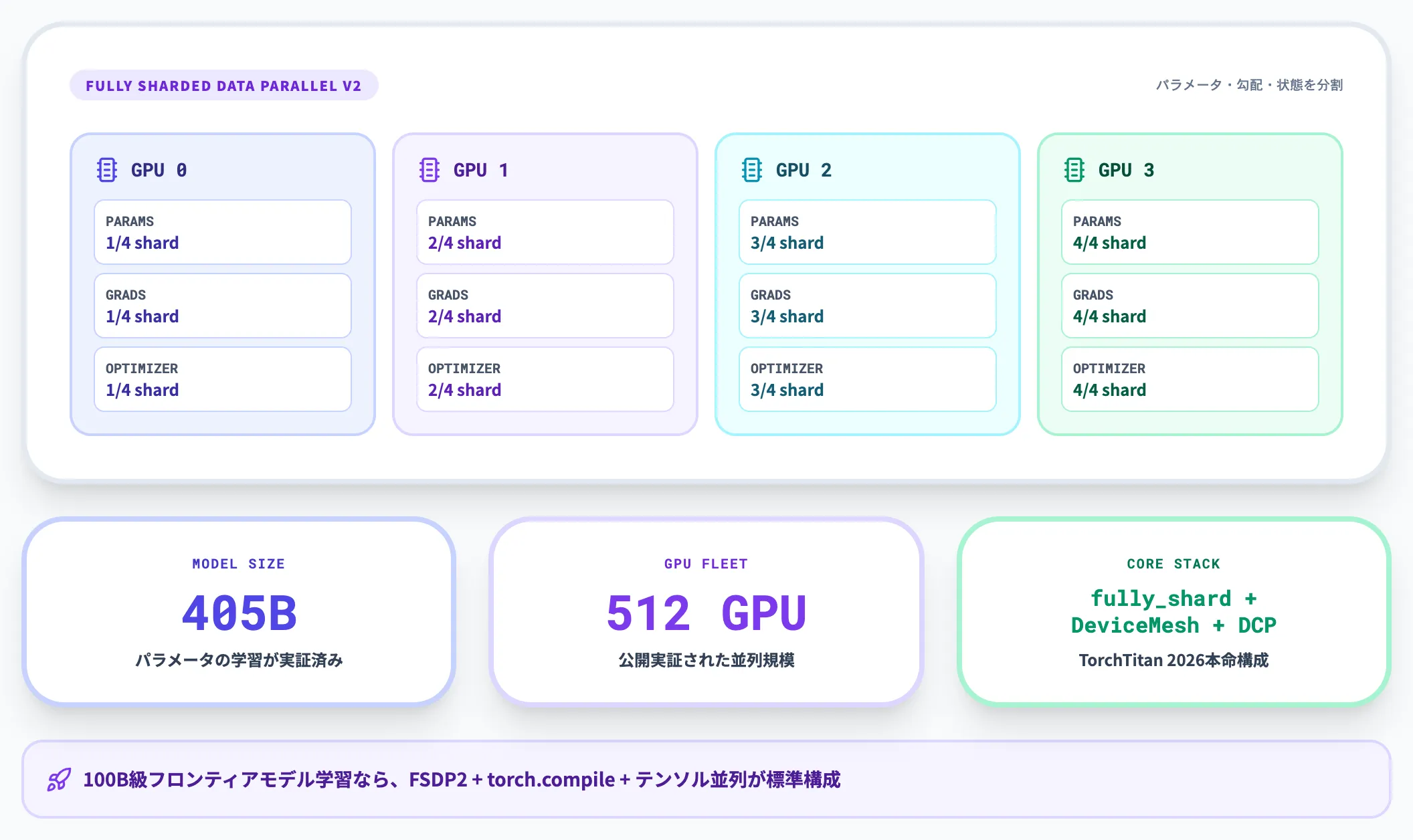Image resolution: width=1413 pixels, height=840 pixels.
Task: Select the GPU 0 PARAMS 1/4 shard box
Action: [223, 232]
